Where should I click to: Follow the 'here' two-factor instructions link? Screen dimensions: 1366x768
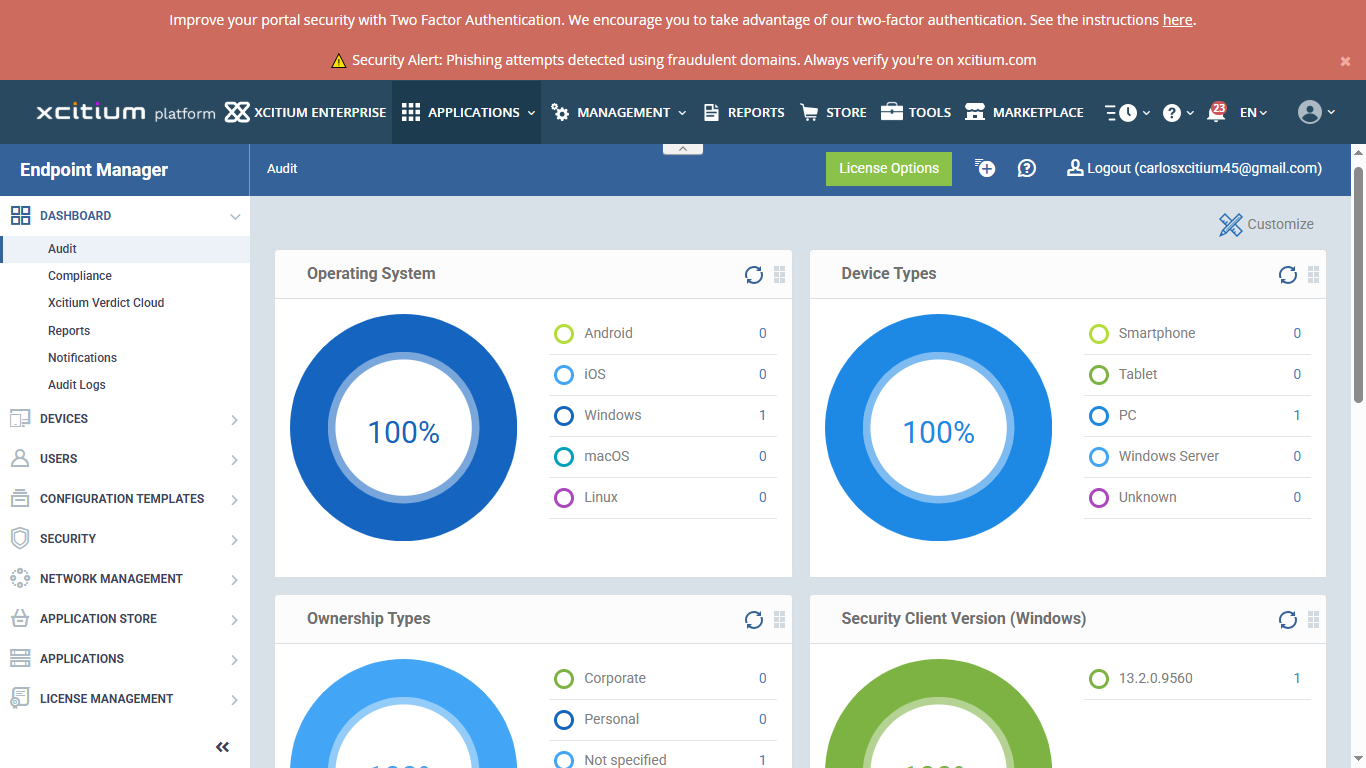point(1177,20)
